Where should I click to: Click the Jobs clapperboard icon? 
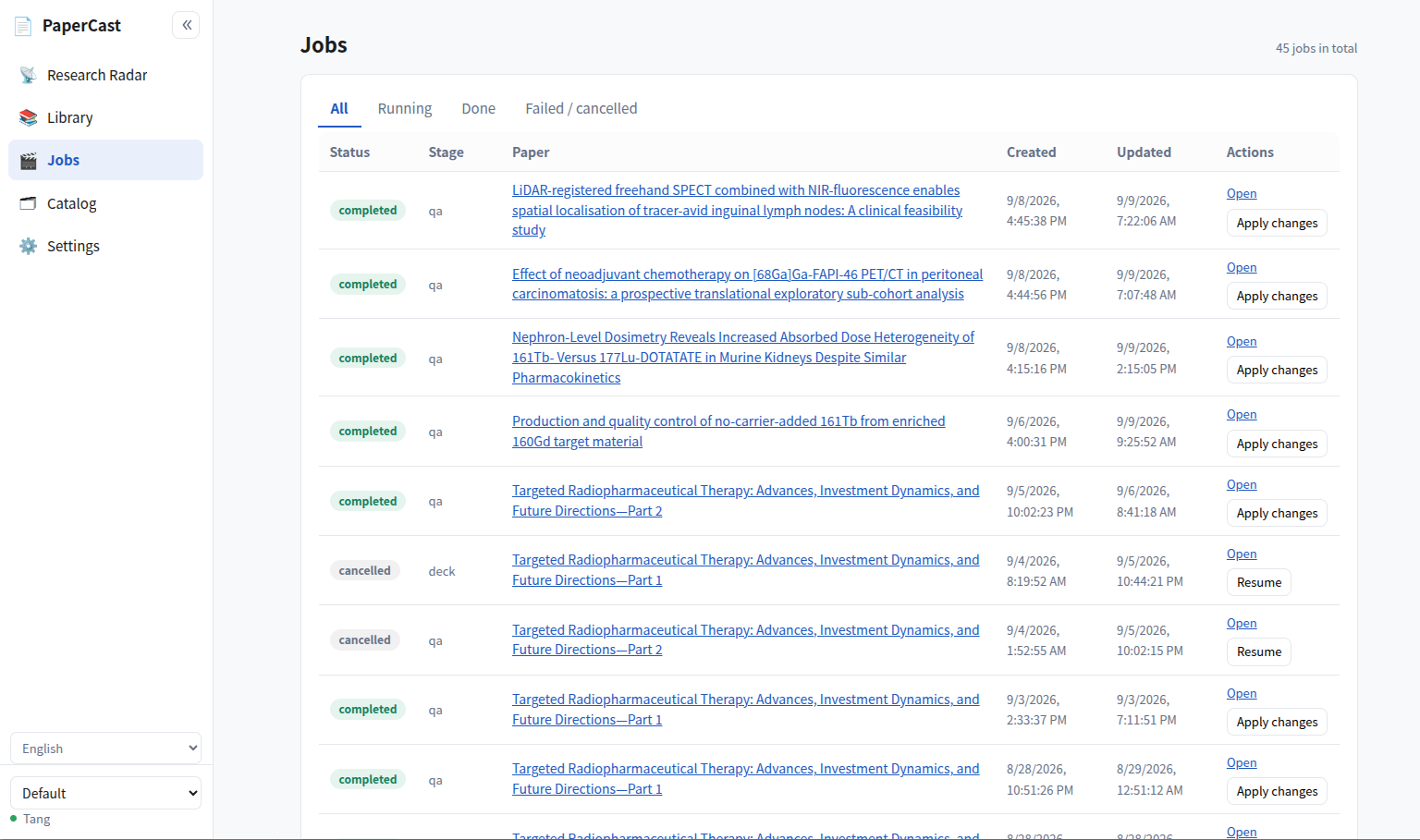[29, 160]
